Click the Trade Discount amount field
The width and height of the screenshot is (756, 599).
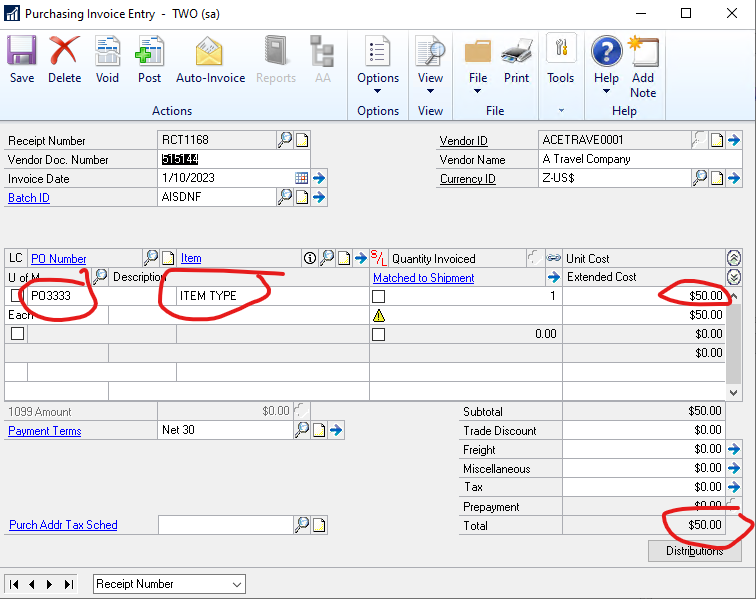pos(644,430)
